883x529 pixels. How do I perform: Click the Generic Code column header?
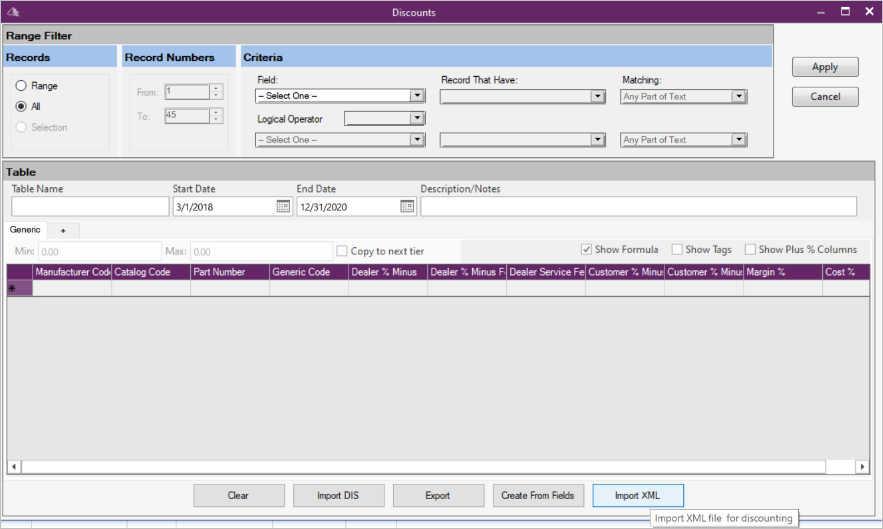coord(309,272)
